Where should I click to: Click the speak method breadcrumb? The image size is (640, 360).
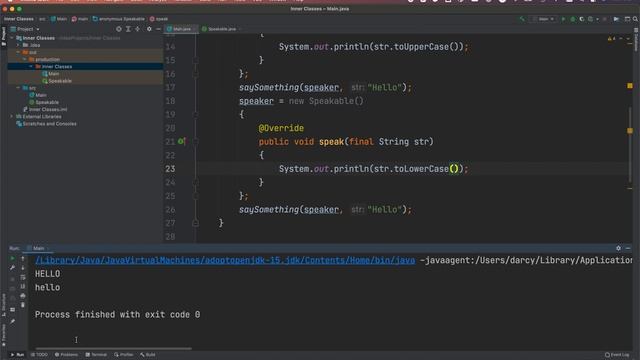(159, 19)
